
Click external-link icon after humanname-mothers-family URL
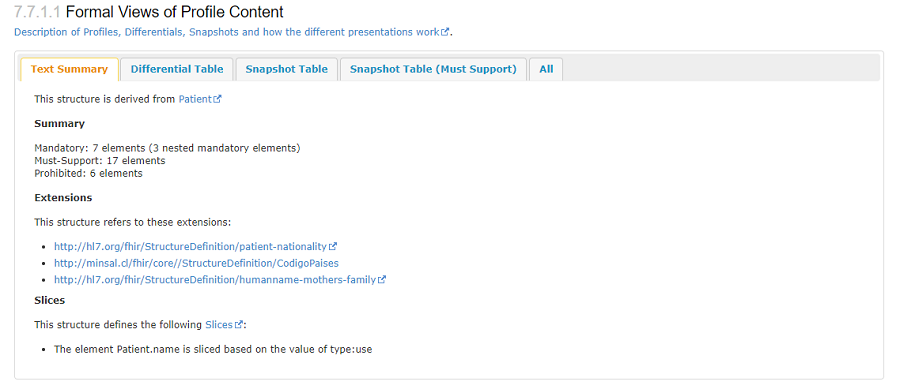coord(382,280)
